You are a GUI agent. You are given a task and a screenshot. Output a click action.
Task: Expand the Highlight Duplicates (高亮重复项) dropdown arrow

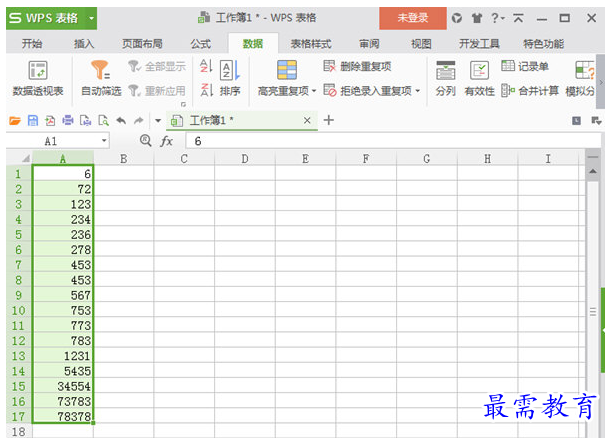point(314,91)
